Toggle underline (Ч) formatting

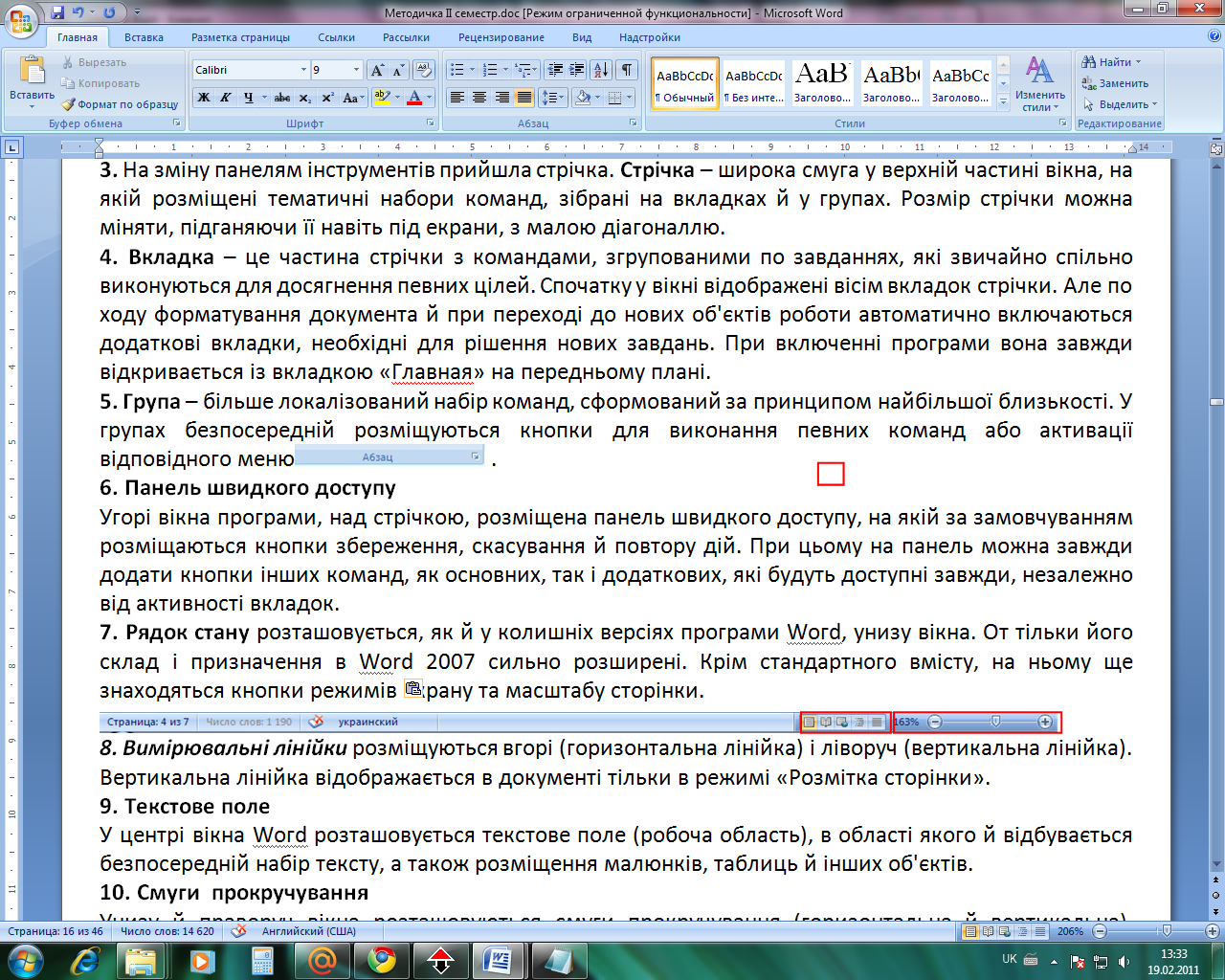pyautogui.click(x=248, y=98)
